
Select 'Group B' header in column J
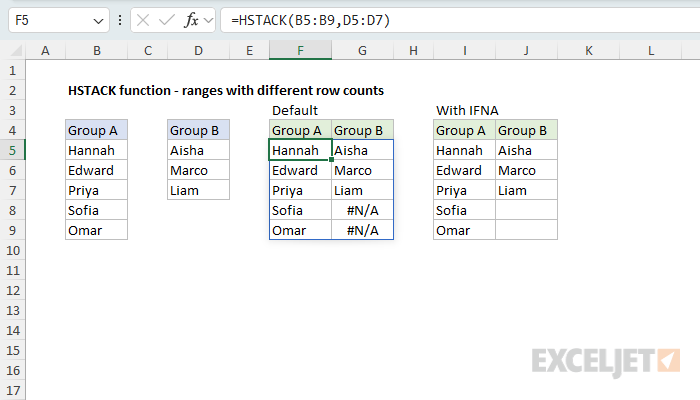pos(526,130)
